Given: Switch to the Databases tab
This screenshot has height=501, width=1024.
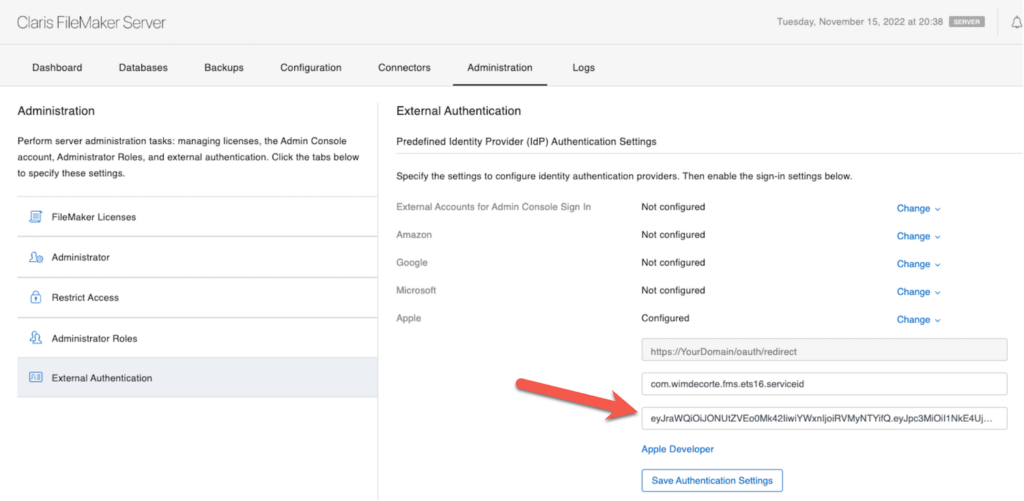Looking at the screenshot, I should click(x=143, y=67).
